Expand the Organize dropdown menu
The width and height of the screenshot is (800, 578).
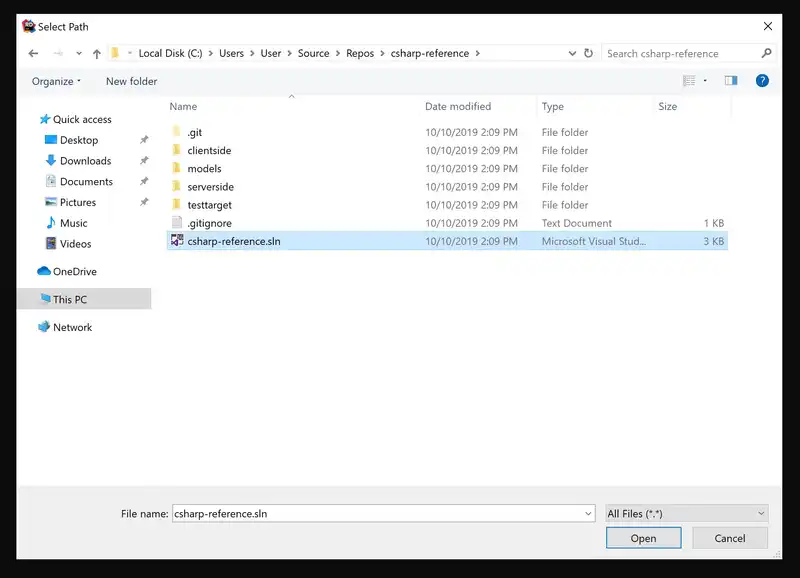pyautogui.click(x=56, y=81)
